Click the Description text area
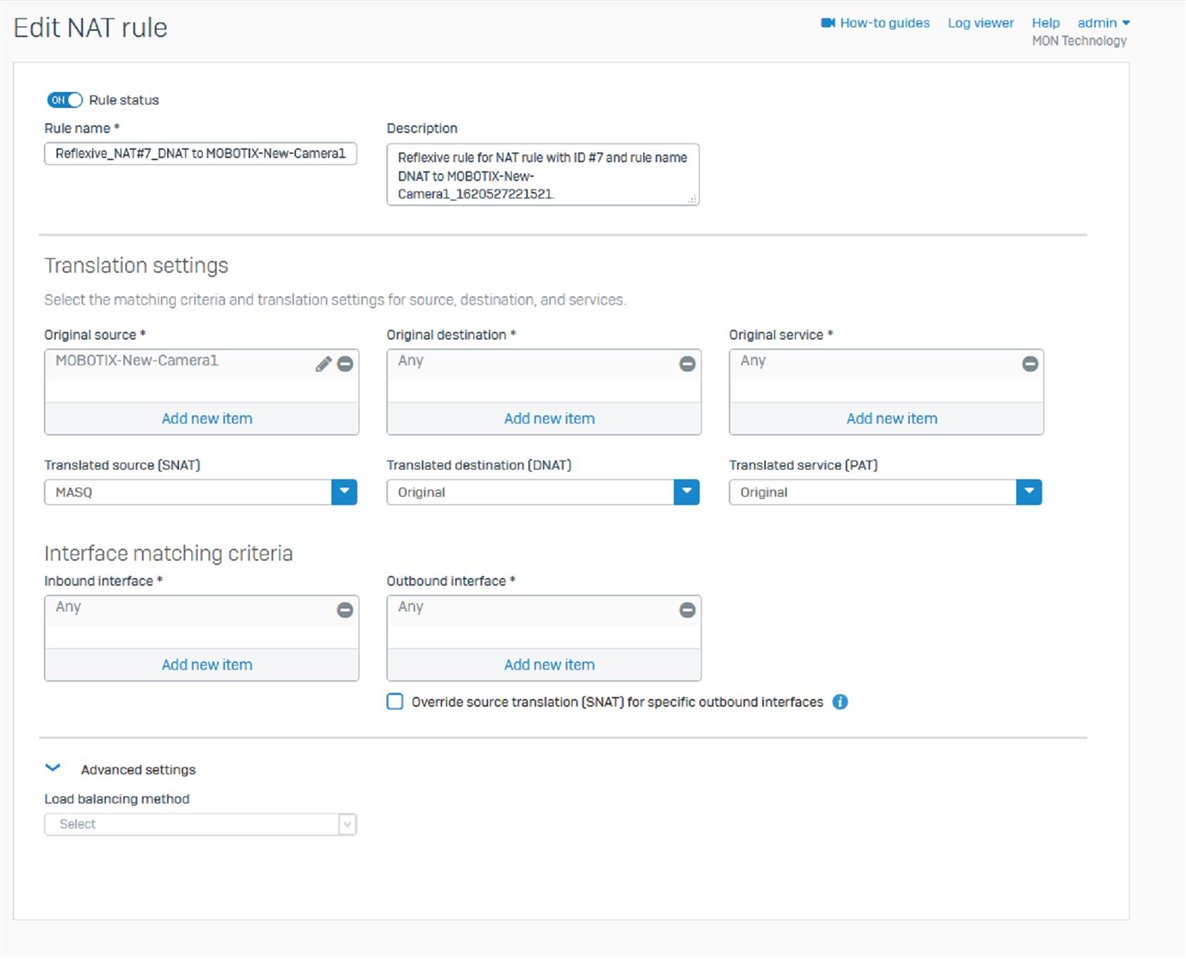The image size is (1186, 959). [x=543, y=175]
